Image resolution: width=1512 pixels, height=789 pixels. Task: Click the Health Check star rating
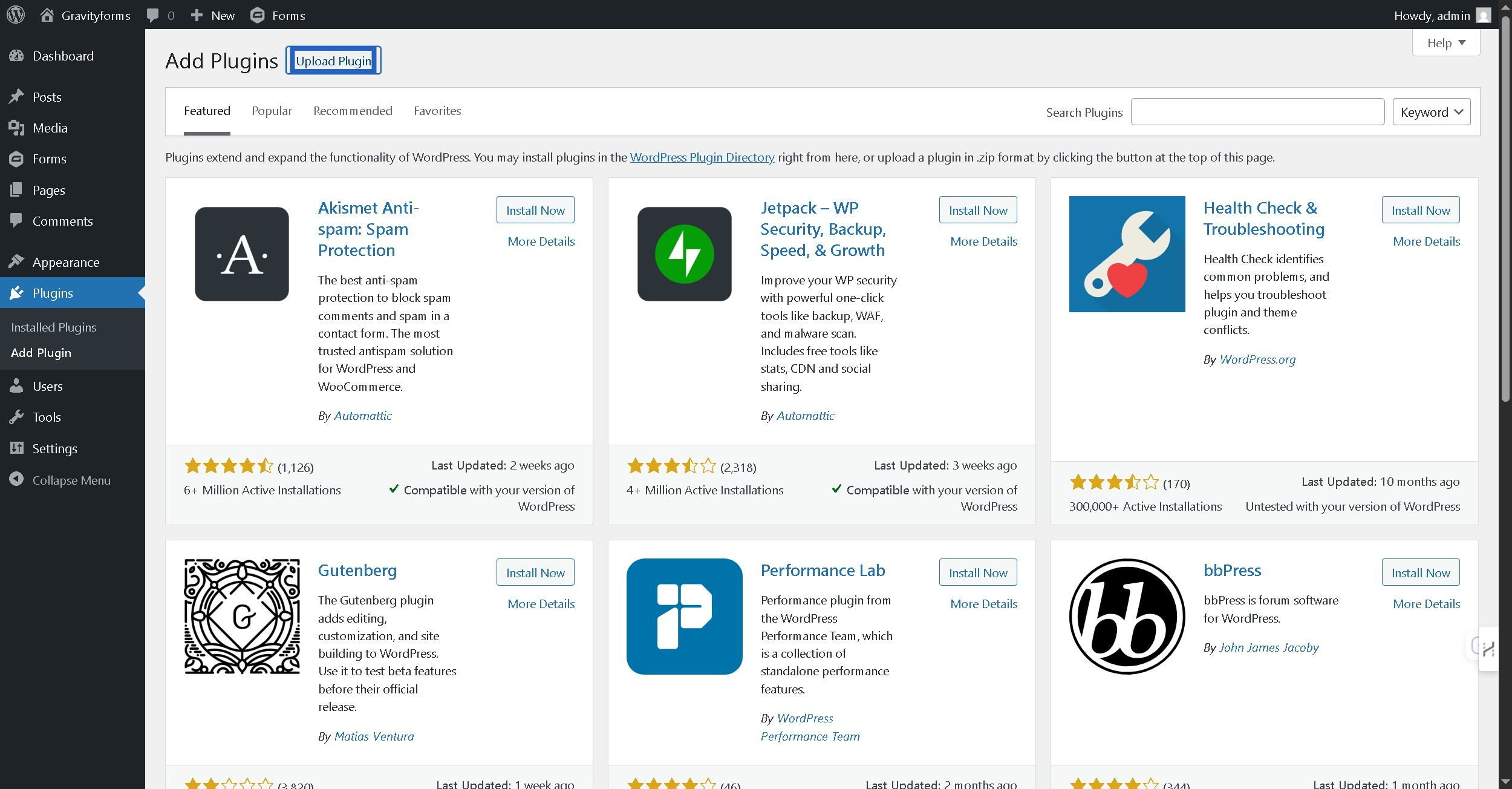tap(1115, 482)
